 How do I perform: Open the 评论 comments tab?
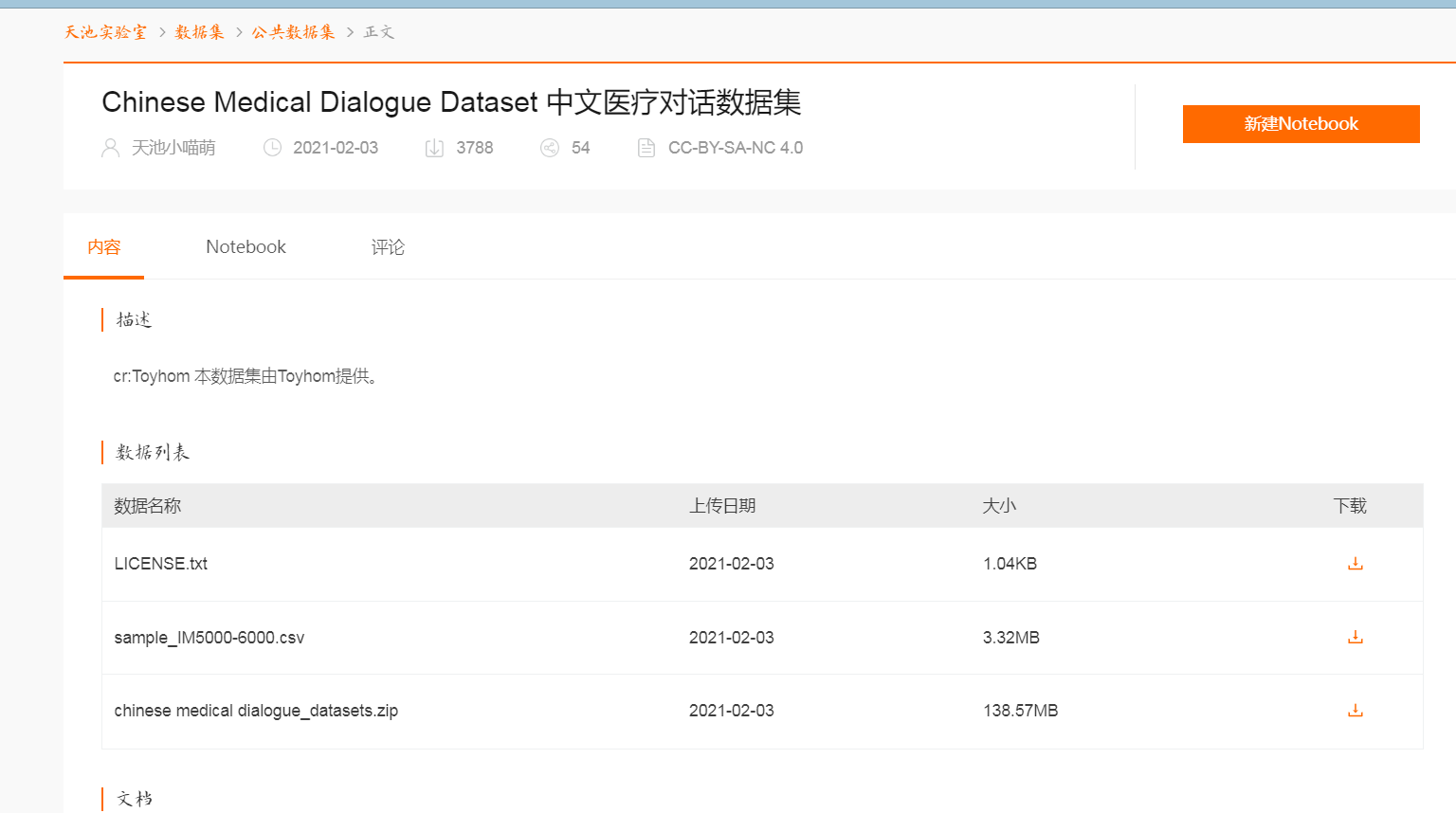388,247
